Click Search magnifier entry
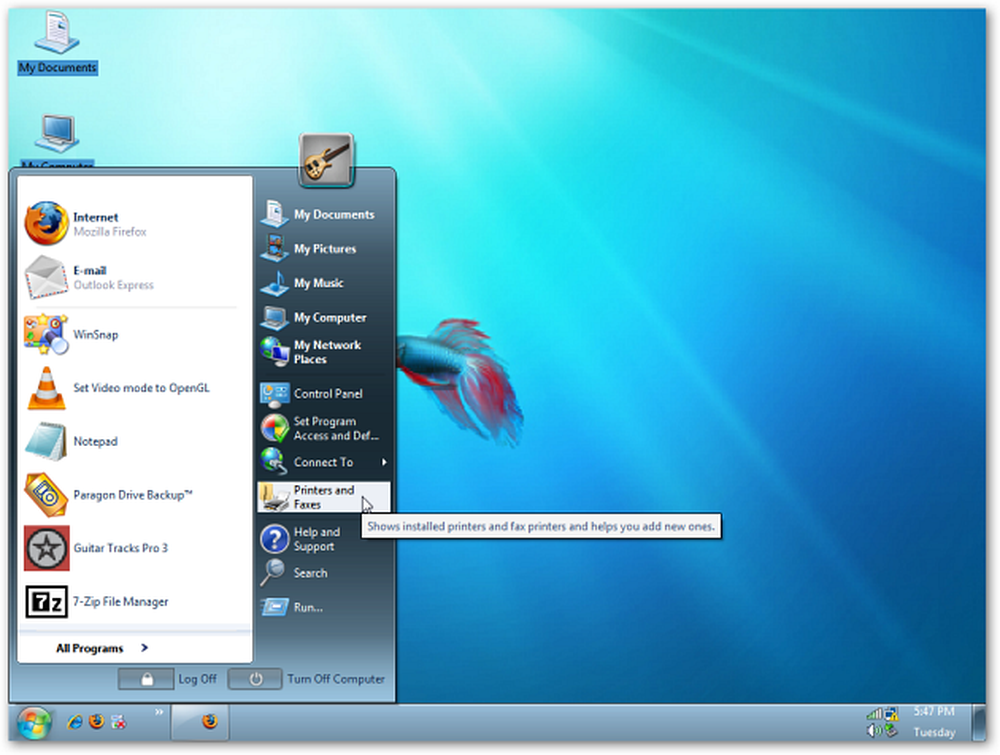The height and width of the screenshot is (755, 1000). [324, 573]
